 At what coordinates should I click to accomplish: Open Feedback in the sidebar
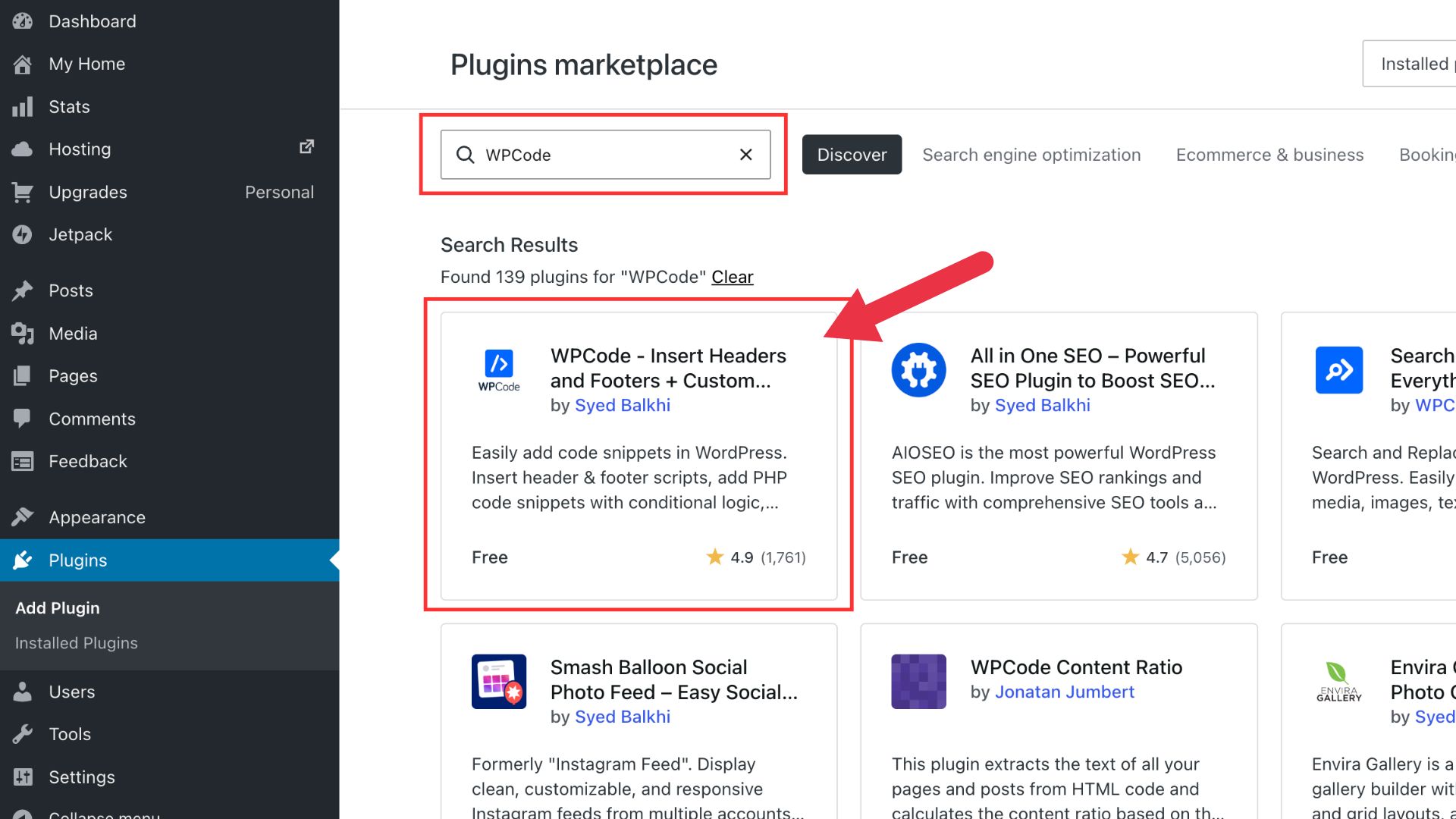click(169, 461)
